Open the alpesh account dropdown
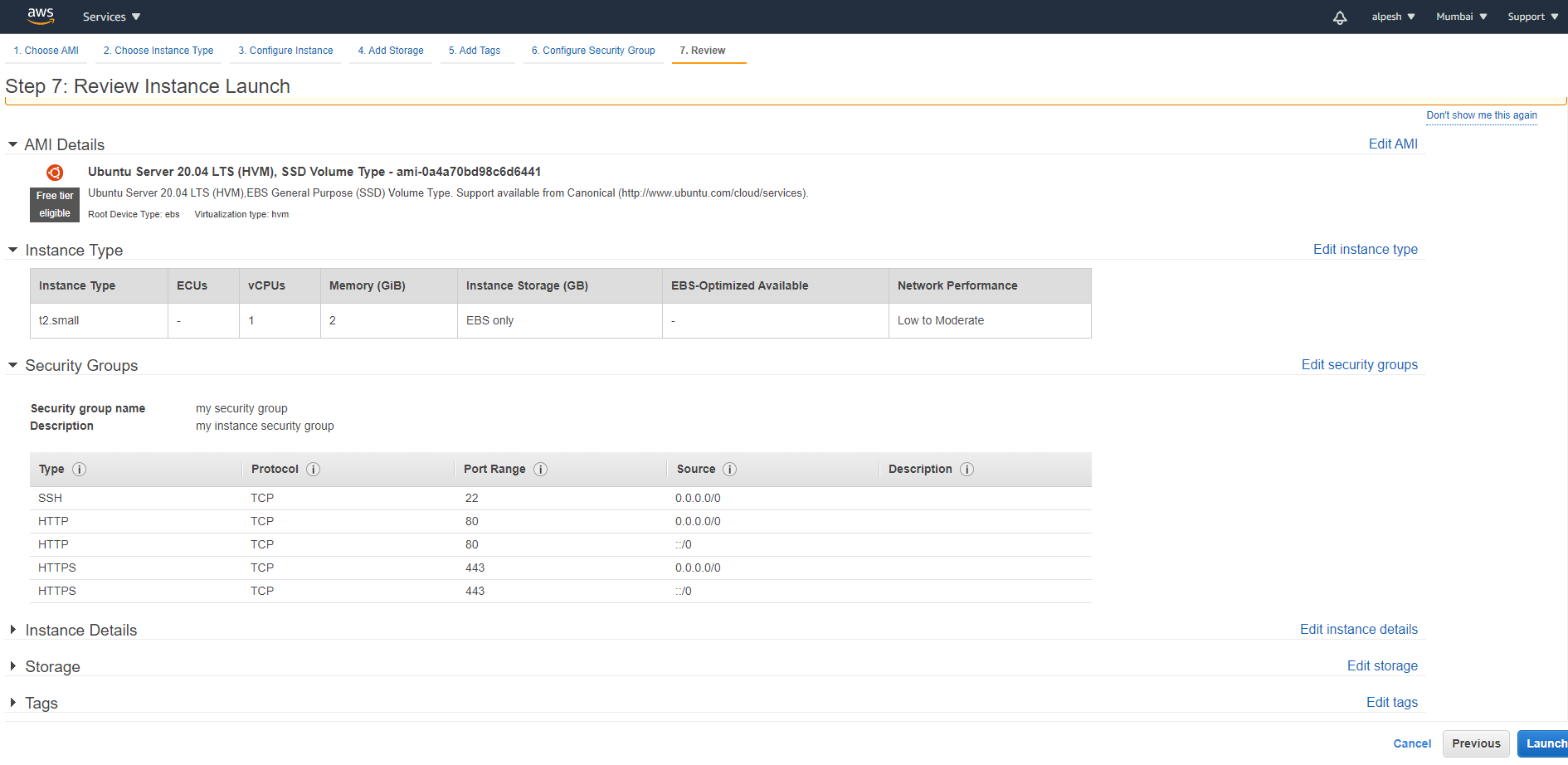Screen dimensions: 1568x765 click(1393, 17)
